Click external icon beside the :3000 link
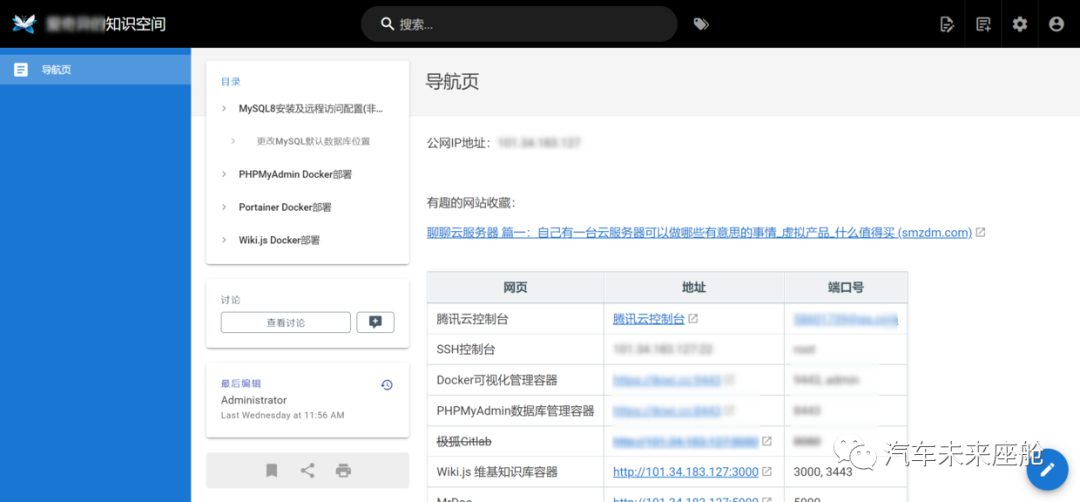This screenshot has height=502, width=1080. click(767, 472)
